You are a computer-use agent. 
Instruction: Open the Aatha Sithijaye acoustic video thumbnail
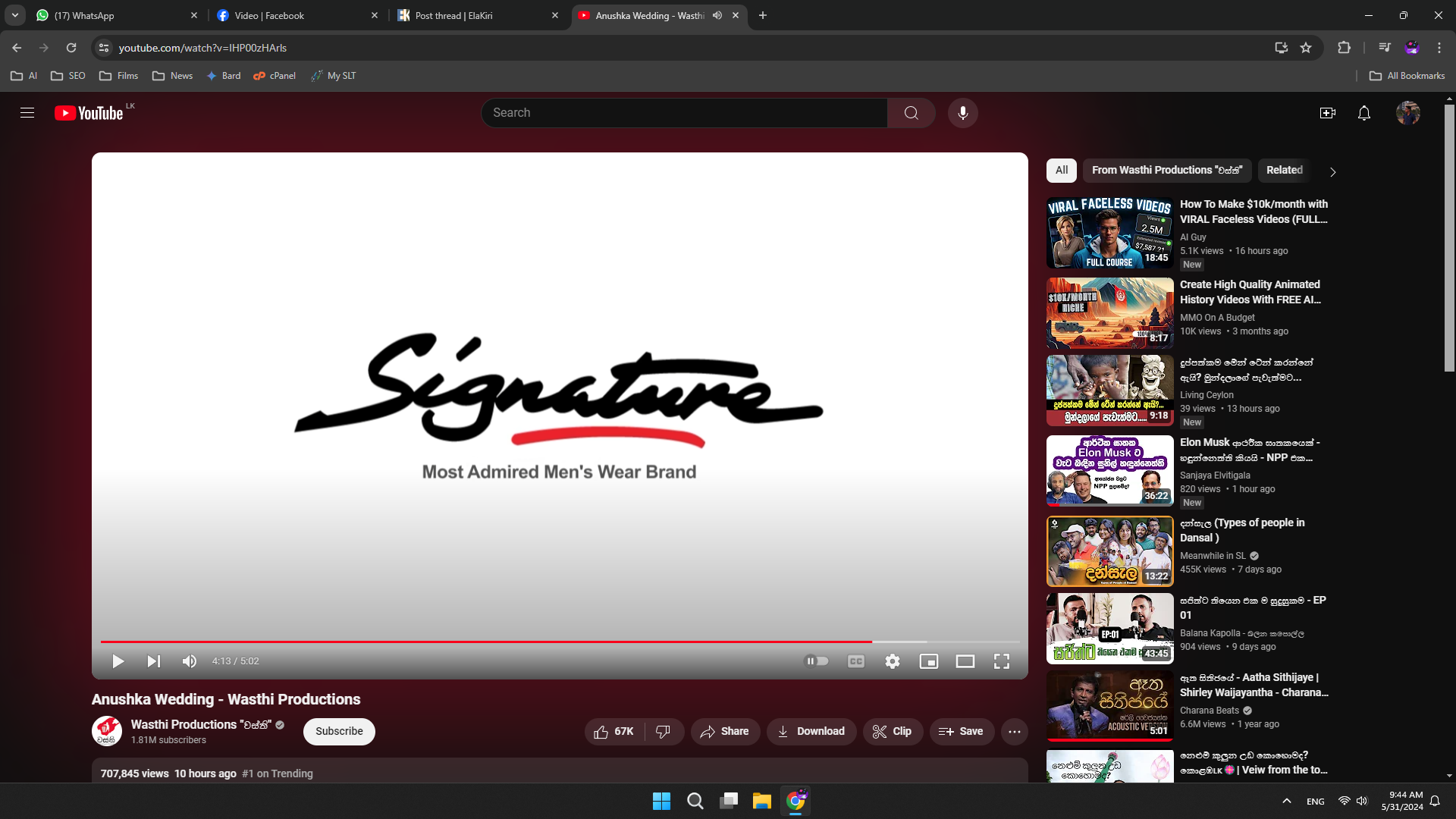1110,705
